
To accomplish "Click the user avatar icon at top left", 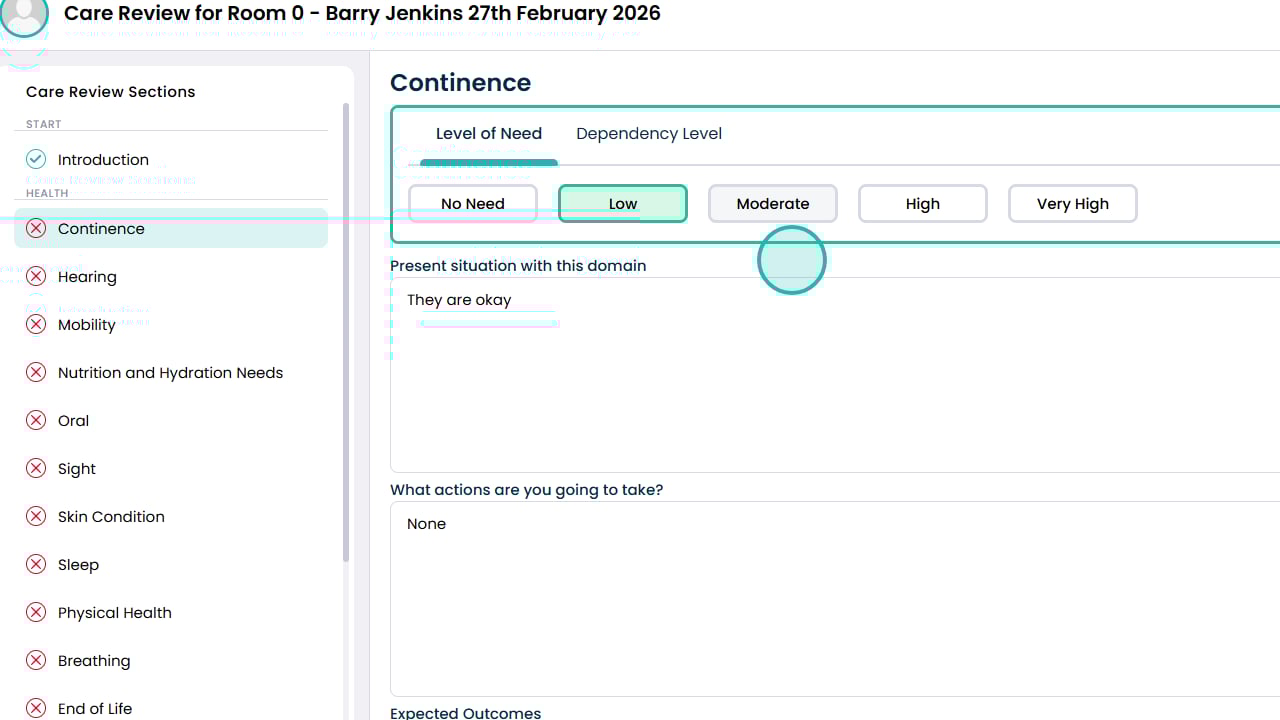I will pos(24,14).
